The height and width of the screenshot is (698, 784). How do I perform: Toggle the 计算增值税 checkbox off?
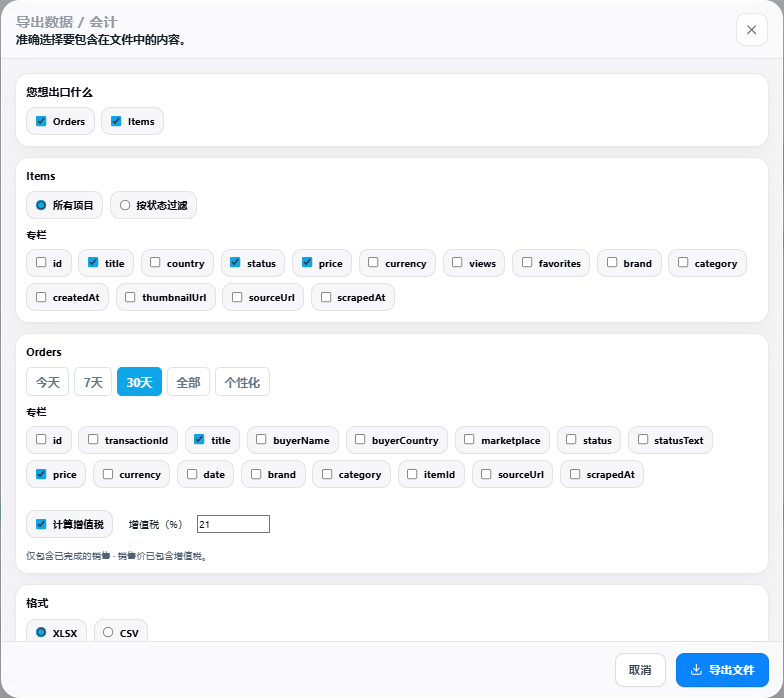tap(41, 524)
